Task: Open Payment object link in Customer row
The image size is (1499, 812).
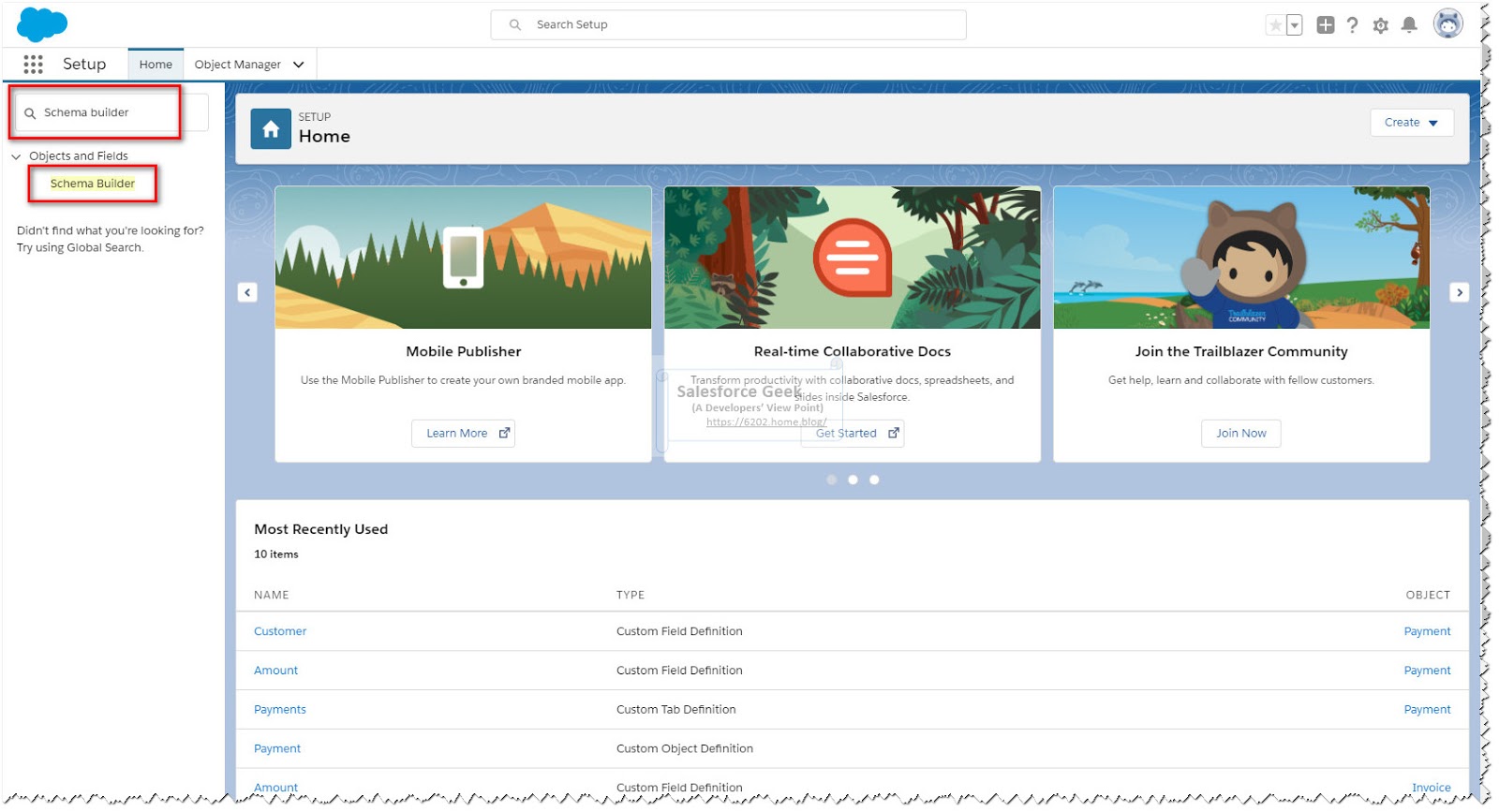Action: point(1427,631)
